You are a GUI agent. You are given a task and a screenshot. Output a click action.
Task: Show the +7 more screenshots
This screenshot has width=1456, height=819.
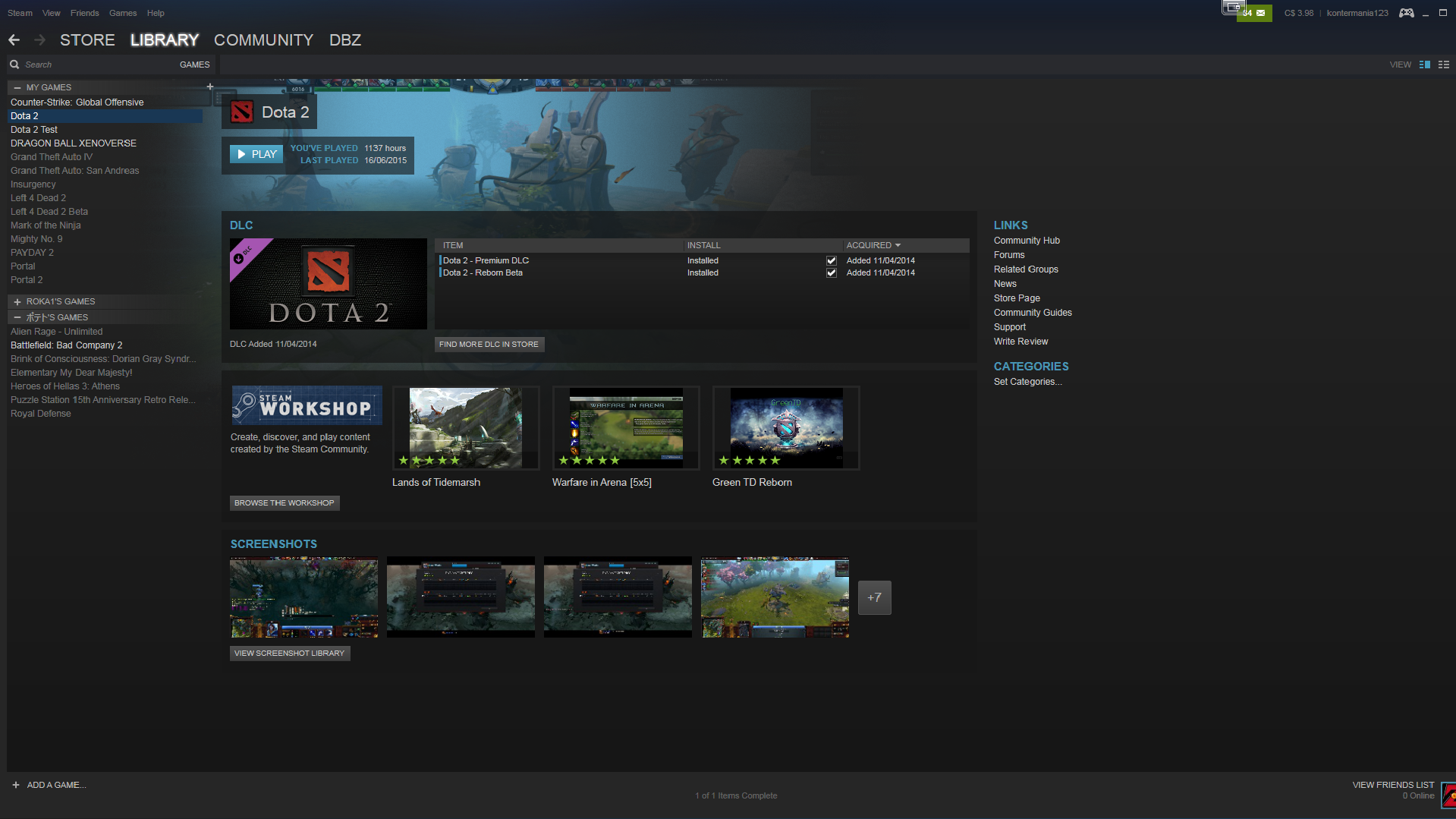[874, 597]
